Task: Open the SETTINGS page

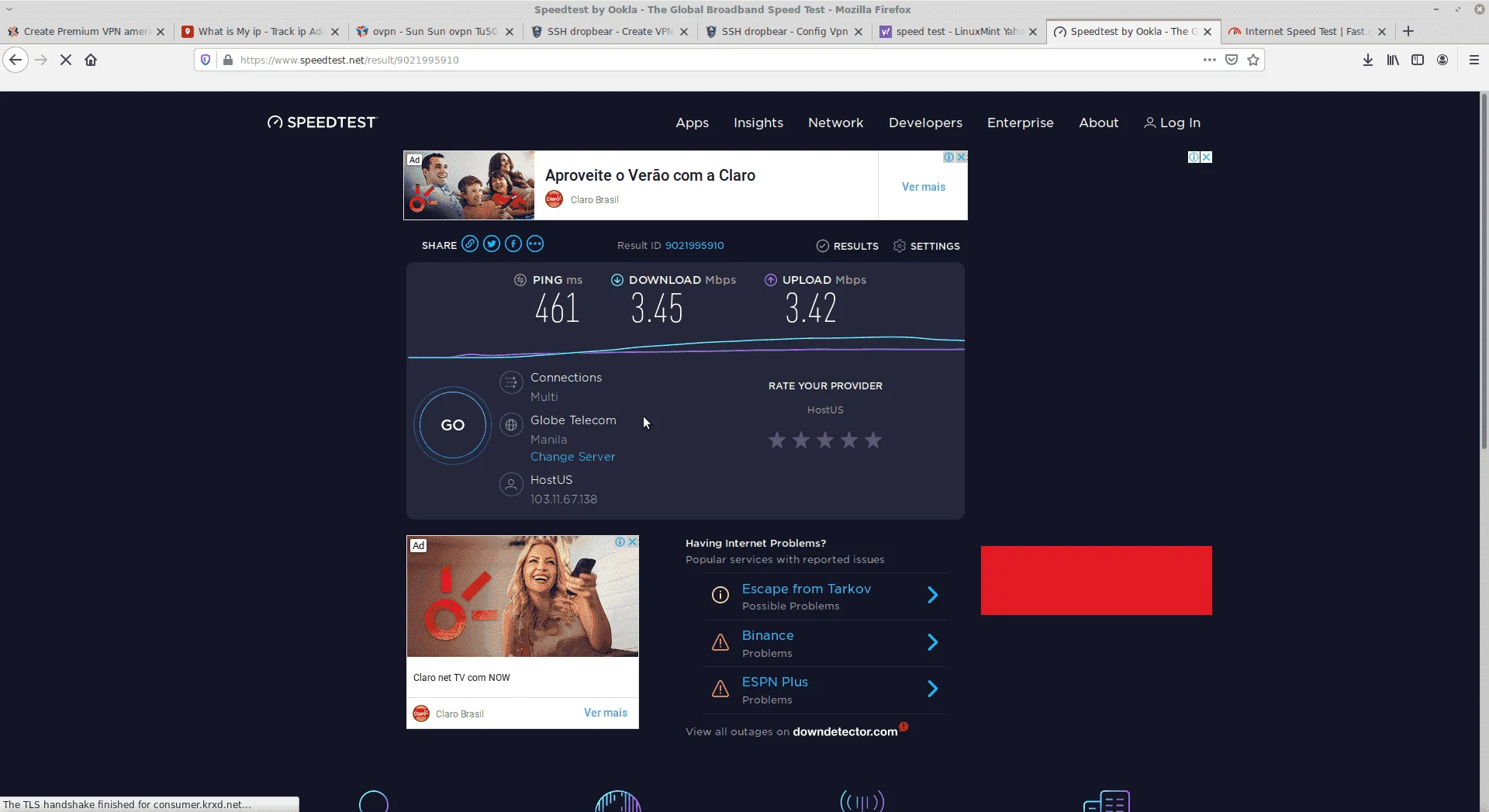Action: (x=927, y=246)
